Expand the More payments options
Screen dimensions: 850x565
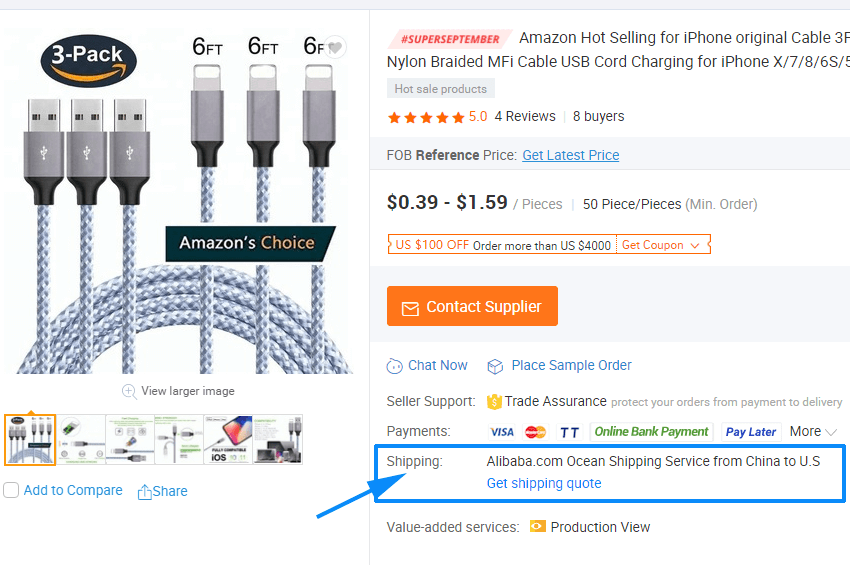pos(812,432)
